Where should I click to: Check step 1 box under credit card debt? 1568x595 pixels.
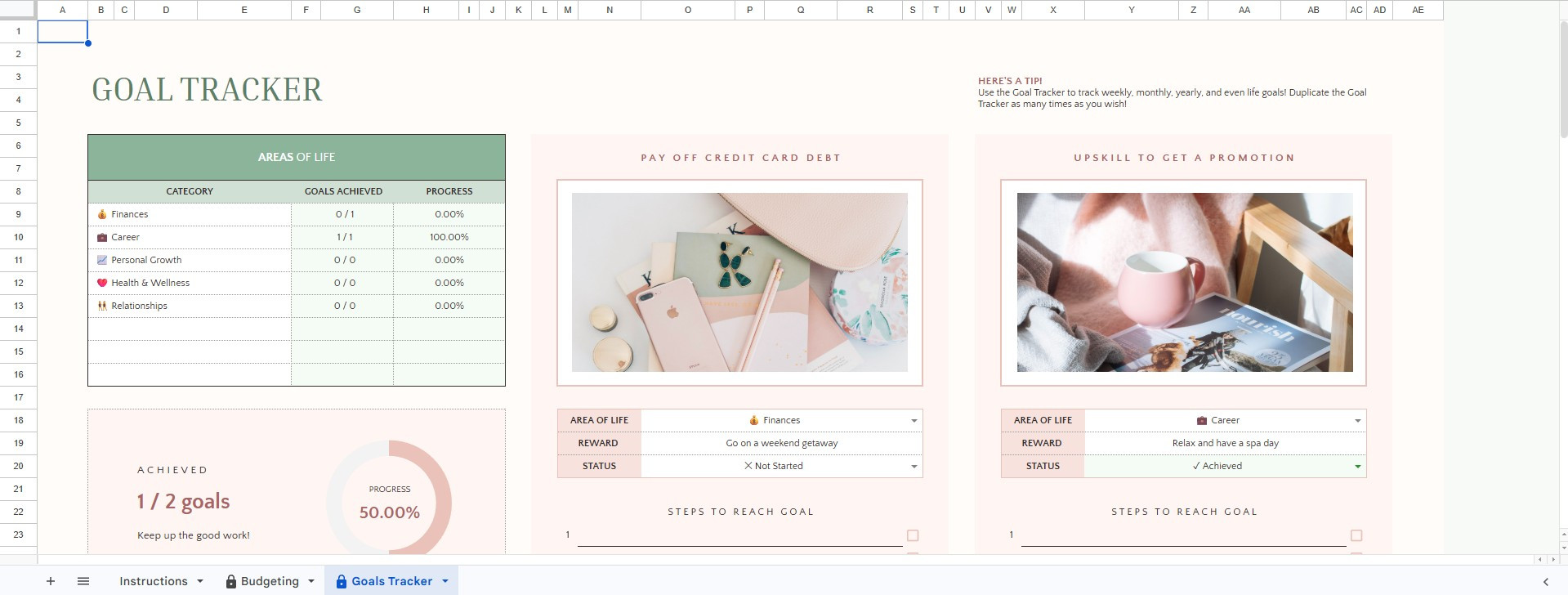point(913,535)
